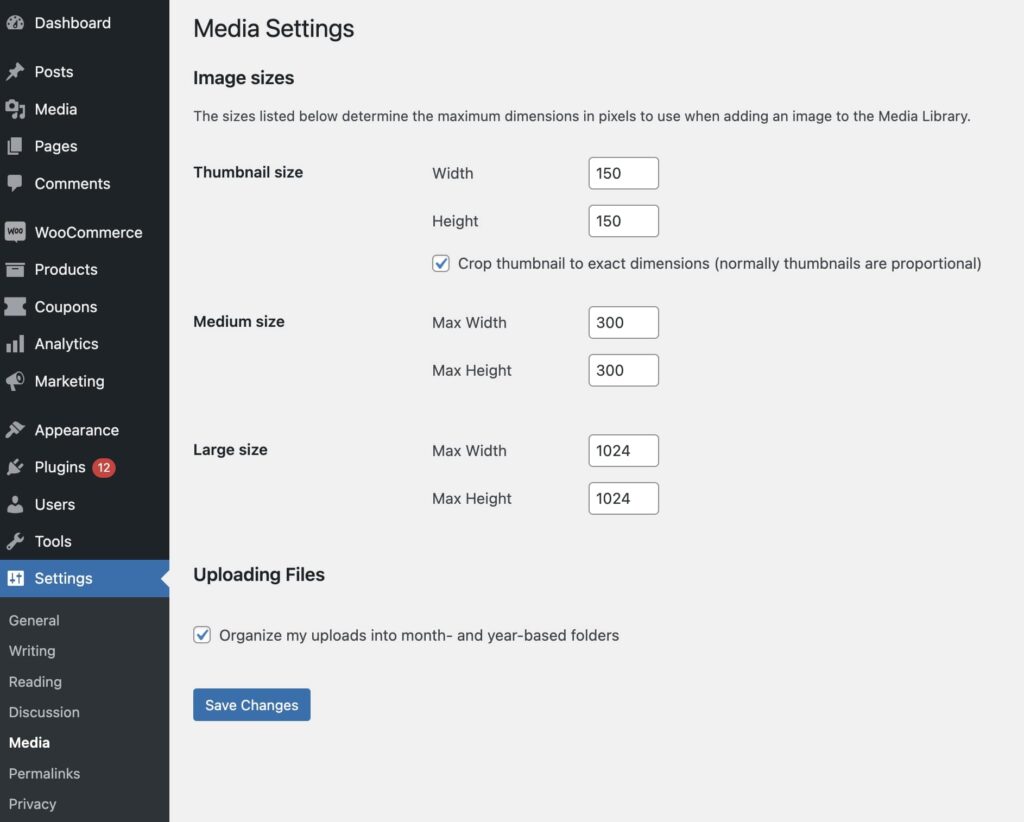Open the Discussion settings menu item
The width and height of the screenshot is (1024, 822).
coord(44,712)
